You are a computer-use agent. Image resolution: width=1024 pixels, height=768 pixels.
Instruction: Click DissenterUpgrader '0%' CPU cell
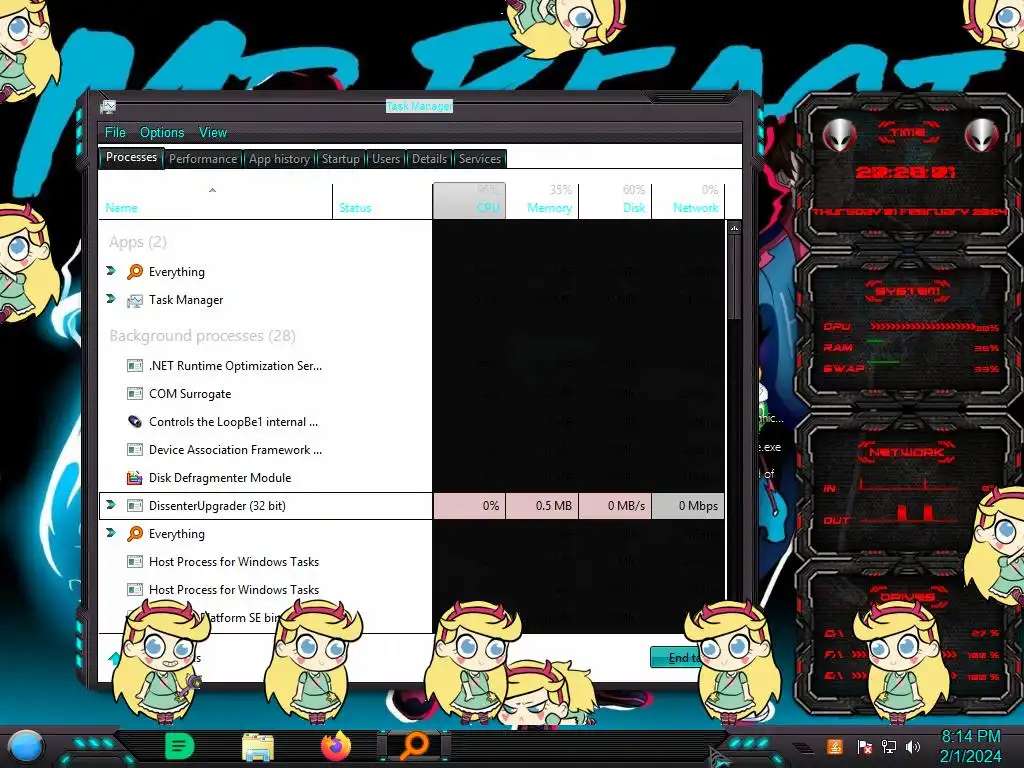point(469,506)
